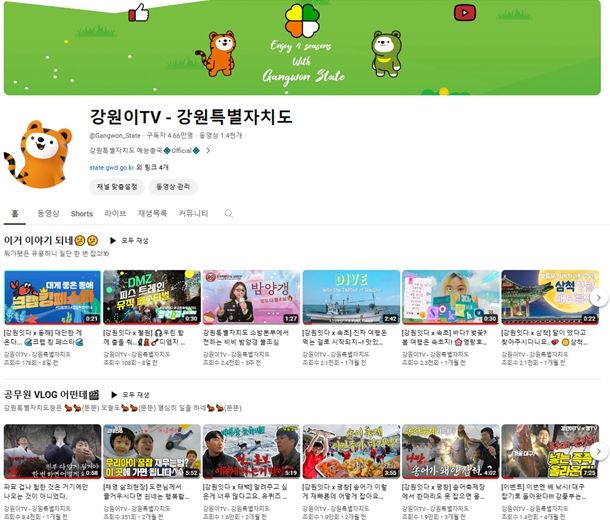This screenshot has width=610, height=526.
Task: Click the channel name 강원이TV - 강원특별자치도 heading
Action: coord(191,116)
